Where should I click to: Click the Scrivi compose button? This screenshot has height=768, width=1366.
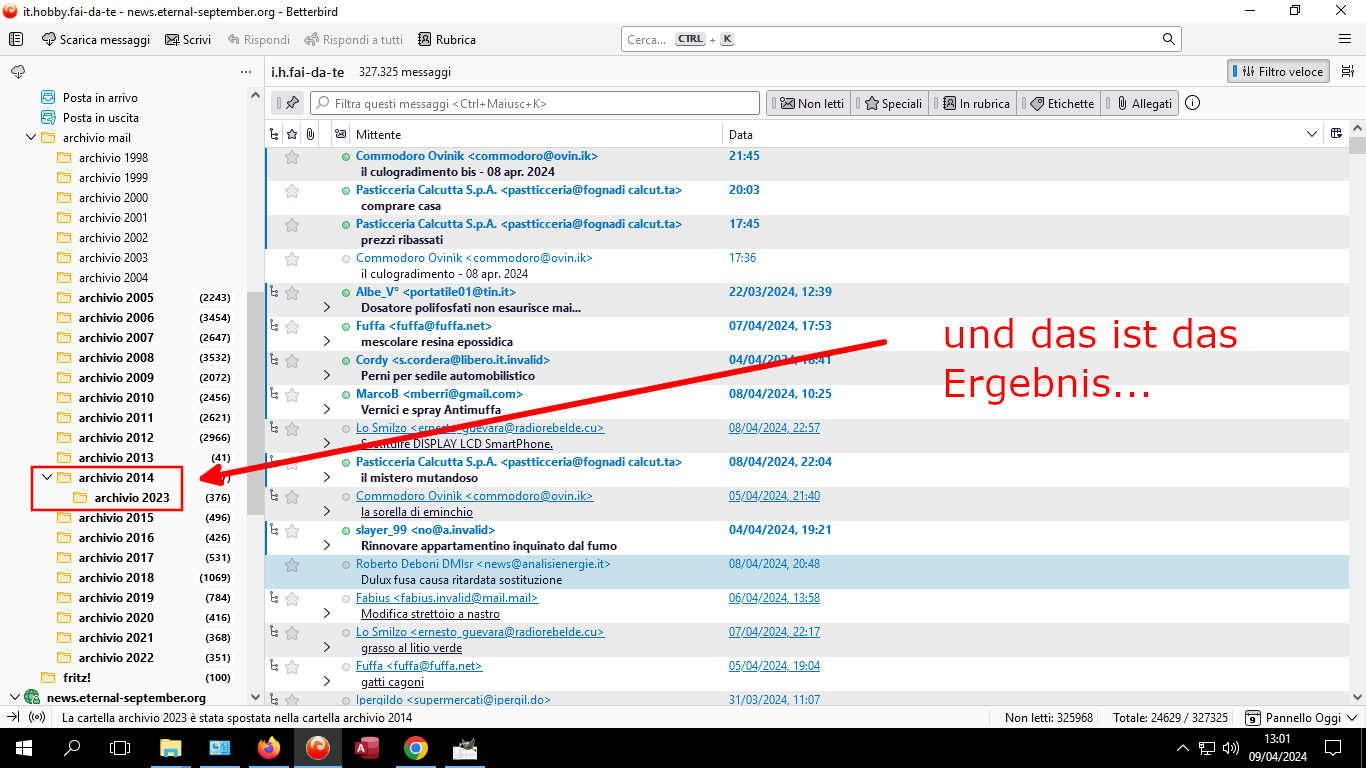(188, 40)
